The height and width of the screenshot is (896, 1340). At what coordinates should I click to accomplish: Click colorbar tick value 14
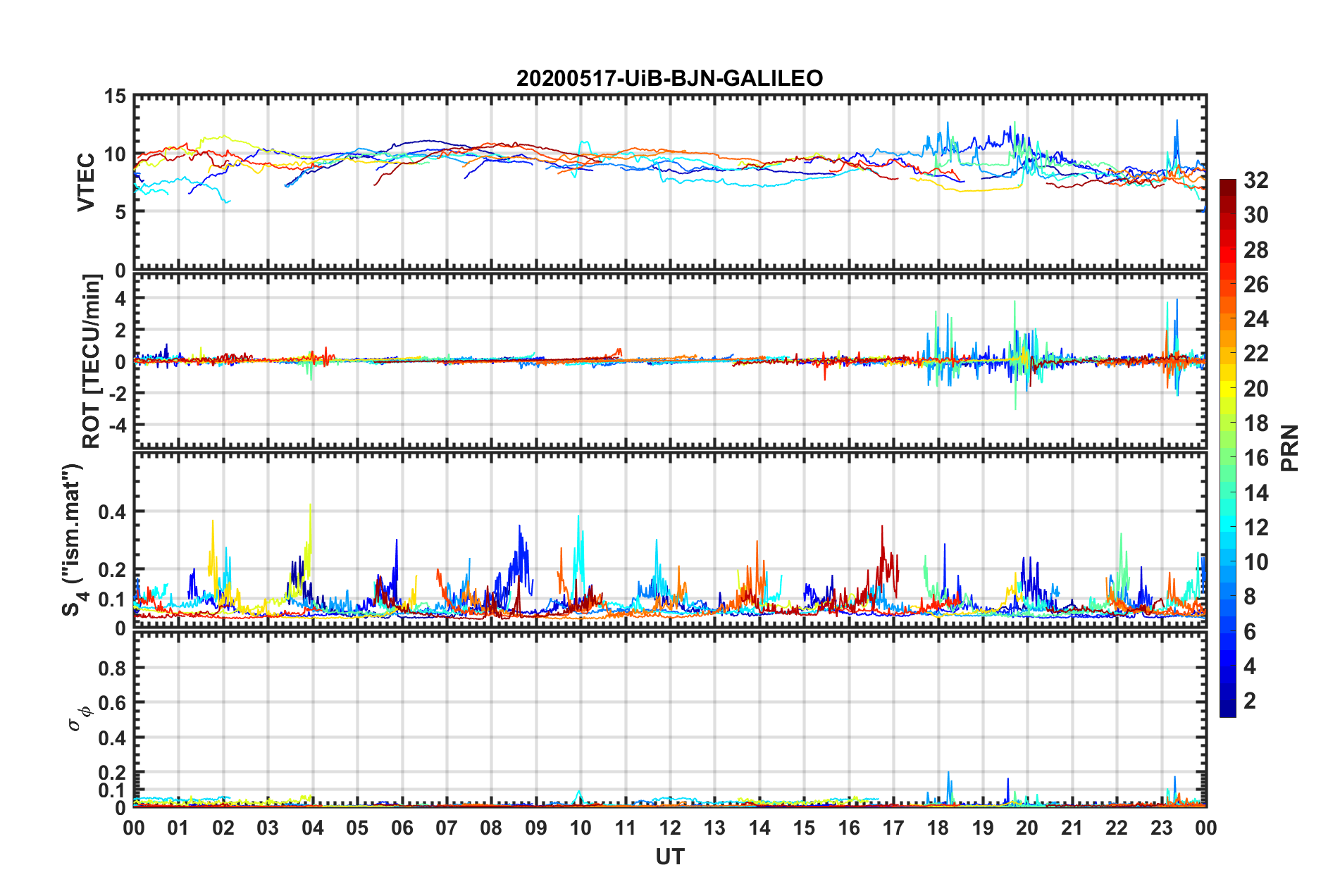click(1256, 493)
